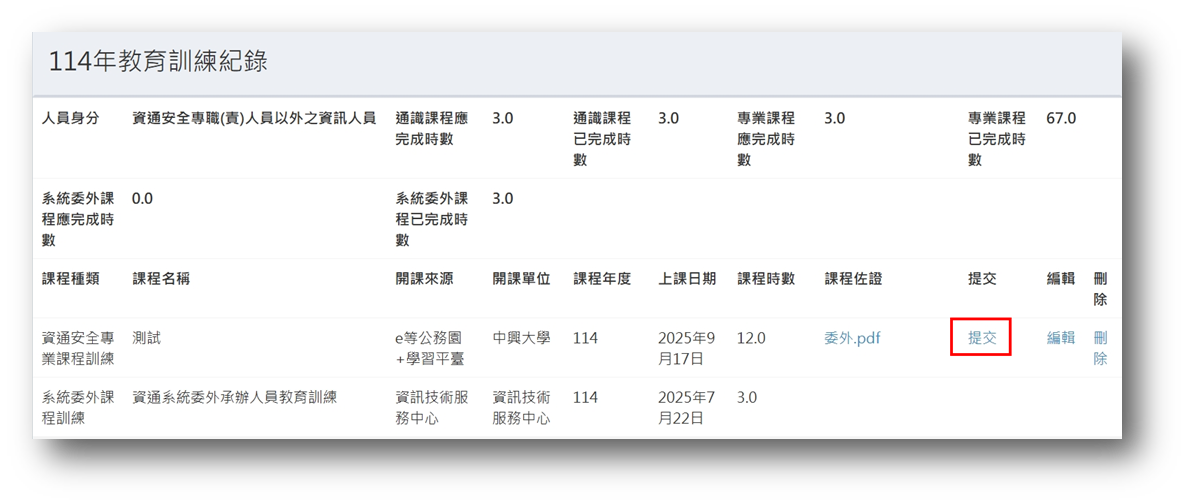This screenshot has width=1187, height=504.
Task: Click the 提交 link for the 測試 course
Action: pyautogui.click(x=982, y=338)
